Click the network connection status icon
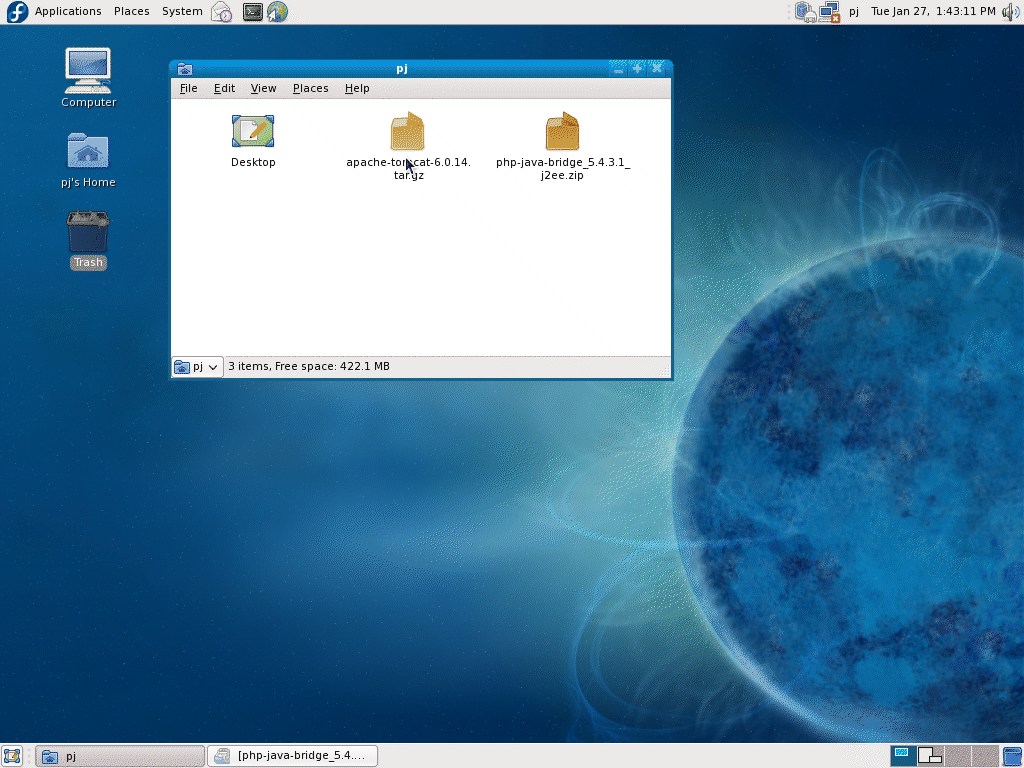This screenshot has height=768, width=1024. [x=829, y=12]
